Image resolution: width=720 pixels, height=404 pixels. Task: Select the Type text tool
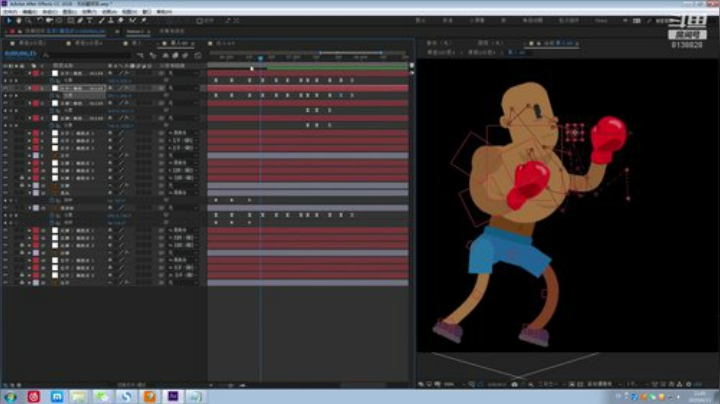pos(90,21)
